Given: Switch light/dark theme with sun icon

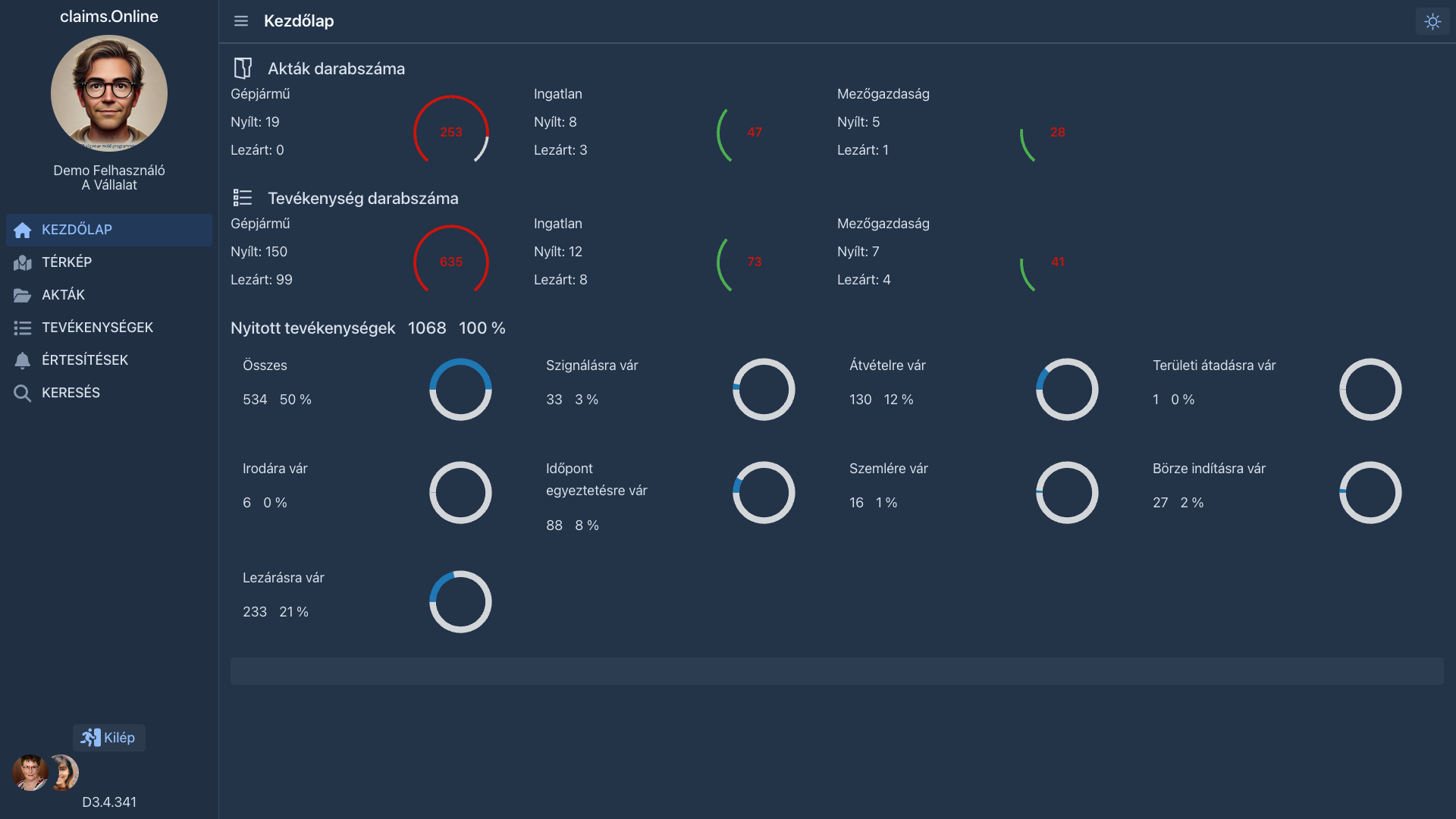Looking at the screenshot, I should (1432, 21).
